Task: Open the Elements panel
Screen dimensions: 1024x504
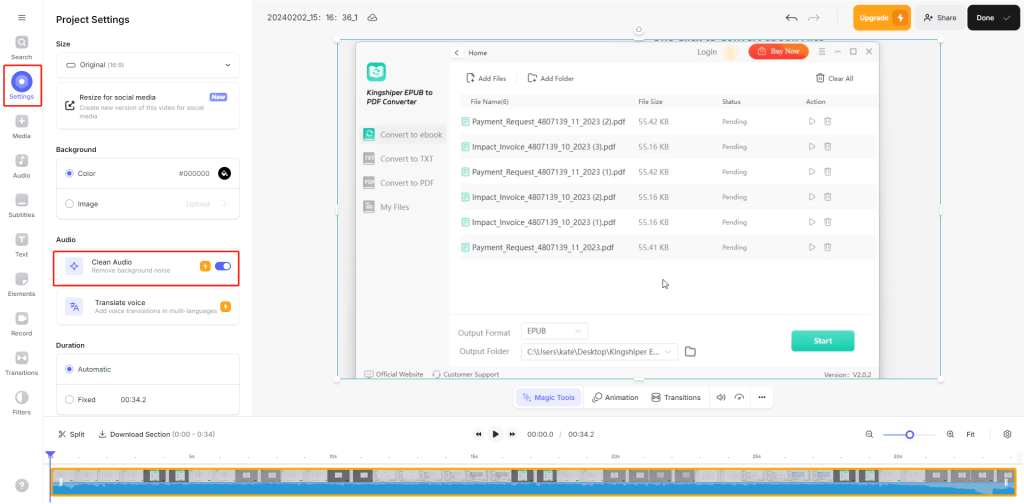Action: pos(22,285)
